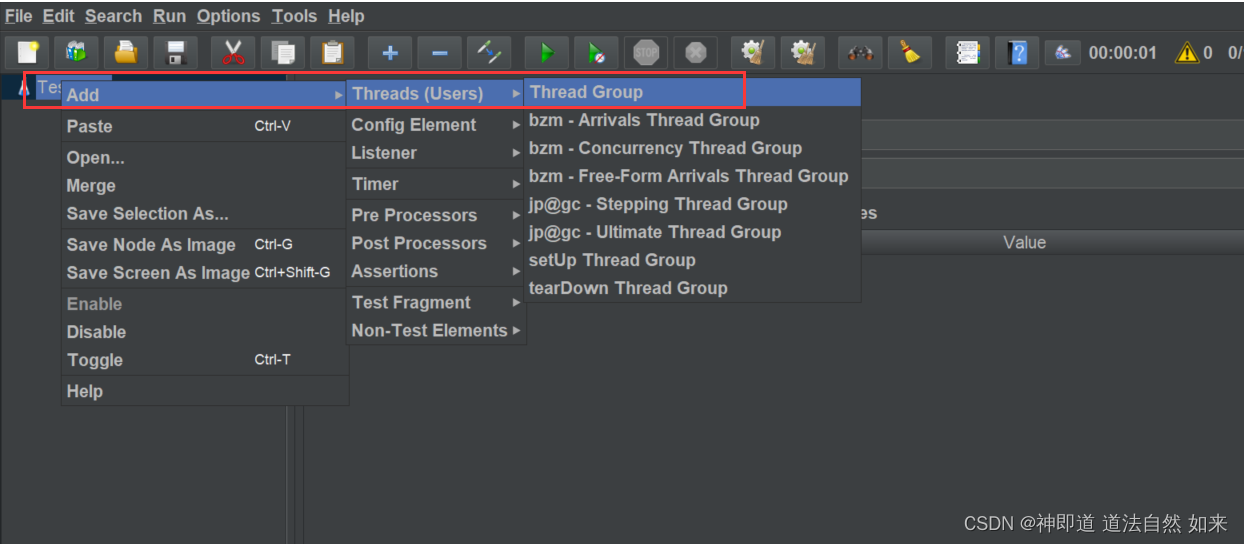Click Paste in the context menu
Image resolution: width=1244 pixels, height=544 pixels.
204,126
